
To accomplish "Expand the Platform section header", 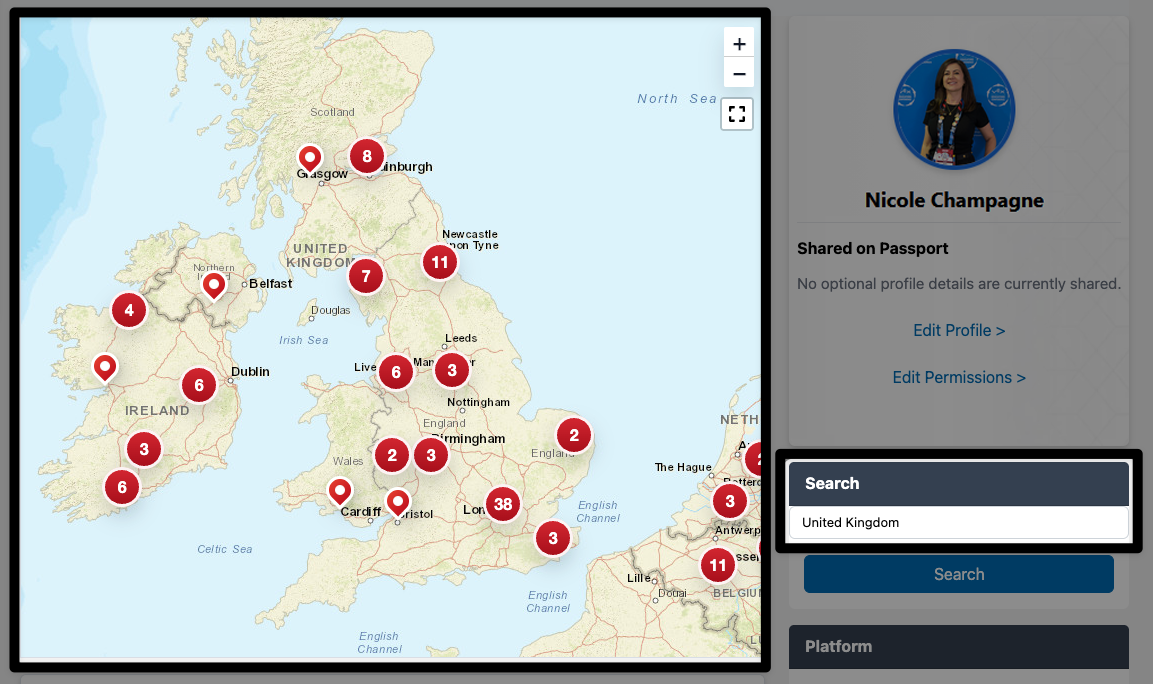I will pos(959,646).
